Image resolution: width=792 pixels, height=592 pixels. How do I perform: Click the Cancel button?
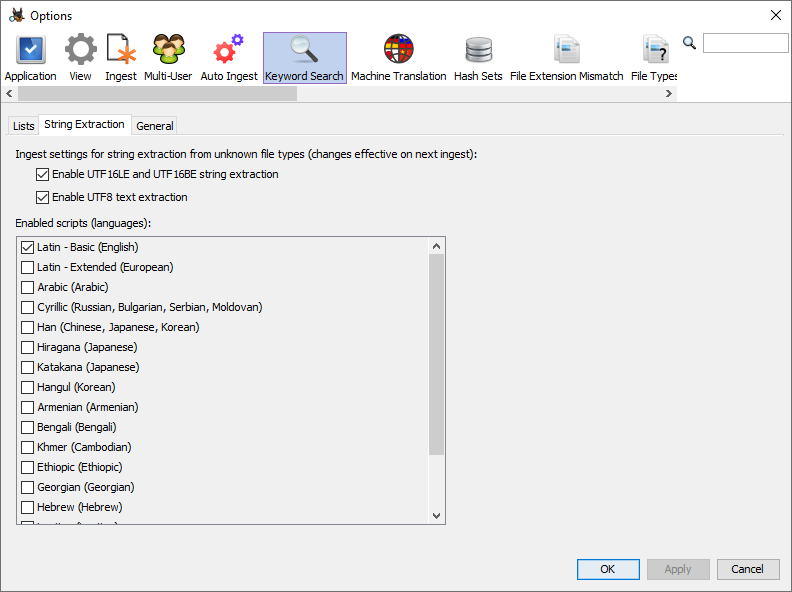point(747,569)
